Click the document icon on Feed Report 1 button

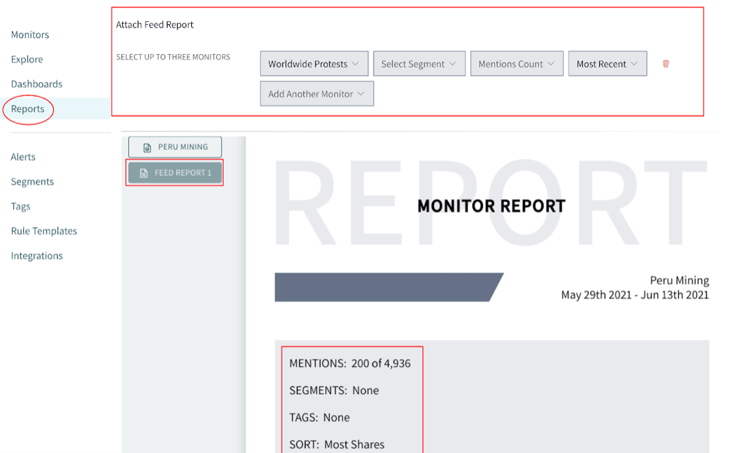tap(144, 173)
